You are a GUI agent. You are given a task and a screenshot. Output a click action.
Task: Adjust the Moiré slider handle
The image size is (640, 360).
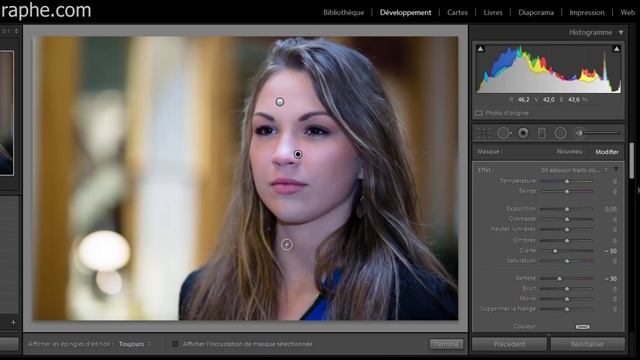coord(567,299)
